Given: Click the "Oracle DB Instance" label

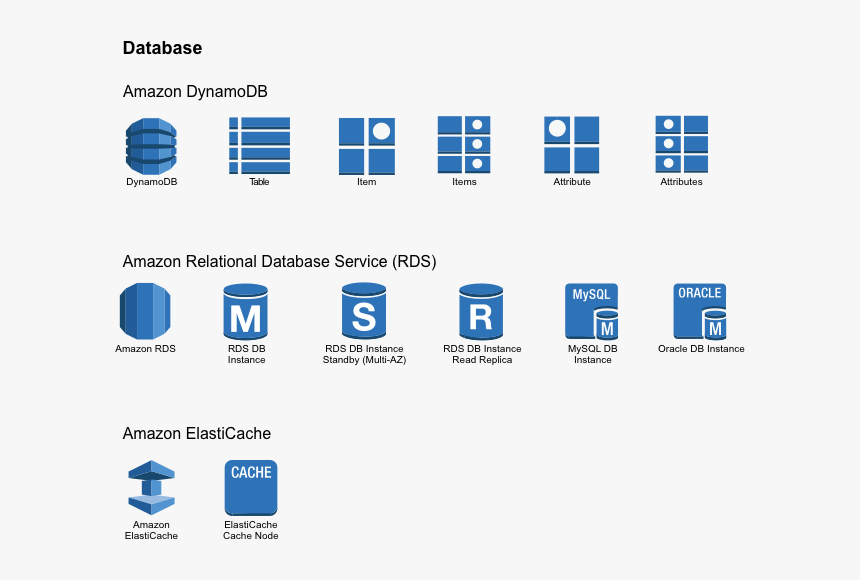Looking at the screenshot, I should [x=701, y=348].
